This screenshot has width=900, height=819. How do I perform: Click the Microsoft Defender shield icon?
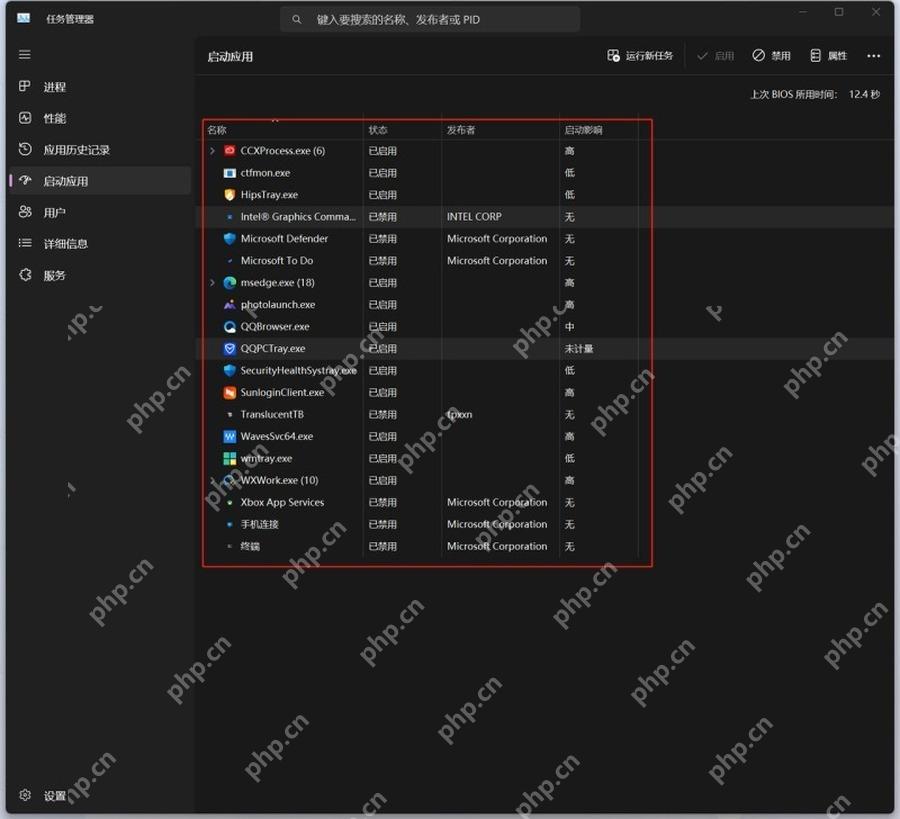[230, 238]
